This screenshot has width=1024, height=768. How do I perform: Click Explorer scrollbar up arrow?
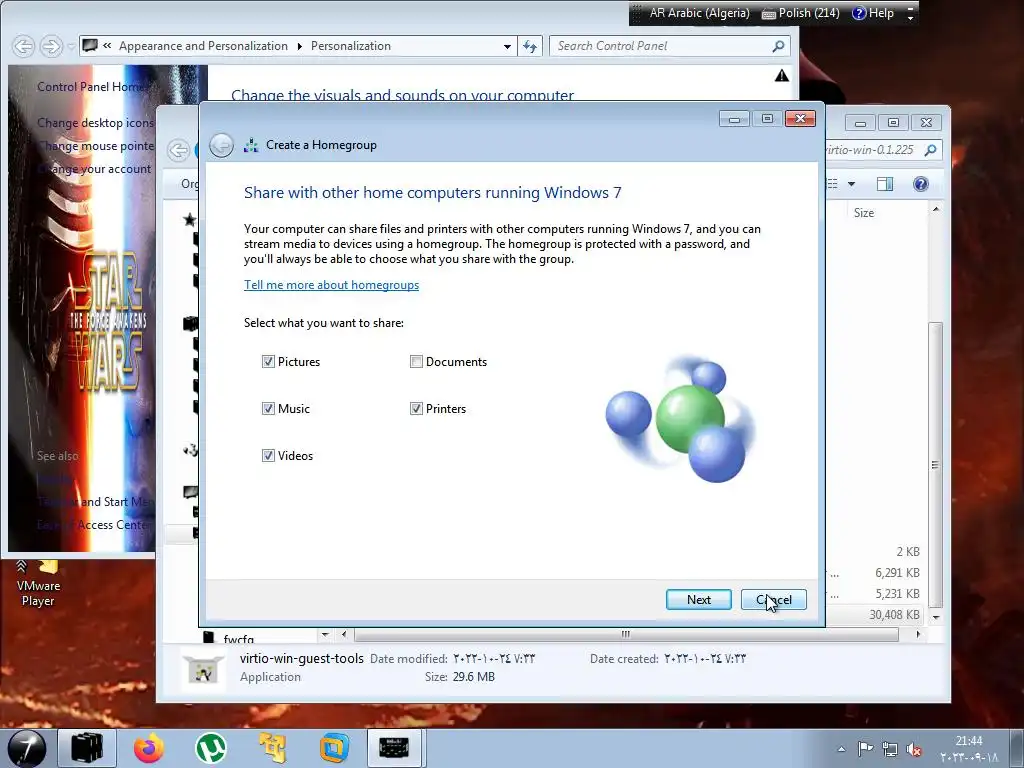936,210
